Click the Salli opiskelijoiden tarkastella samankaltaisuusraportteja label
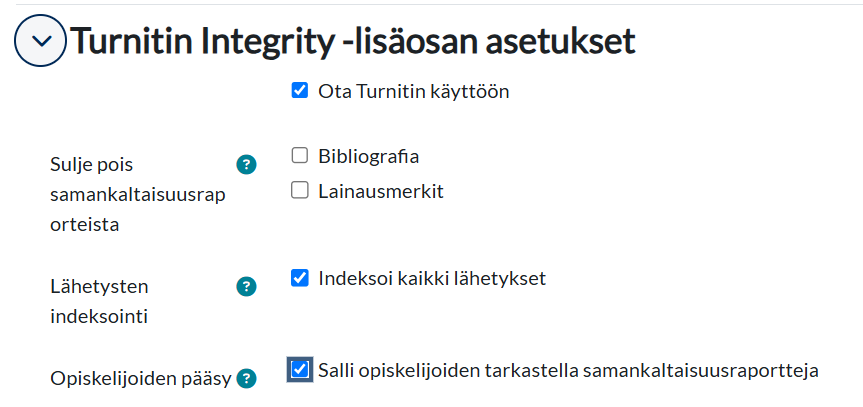The width and height of the screenshot is (863, 407). click(x=568, y=370)
